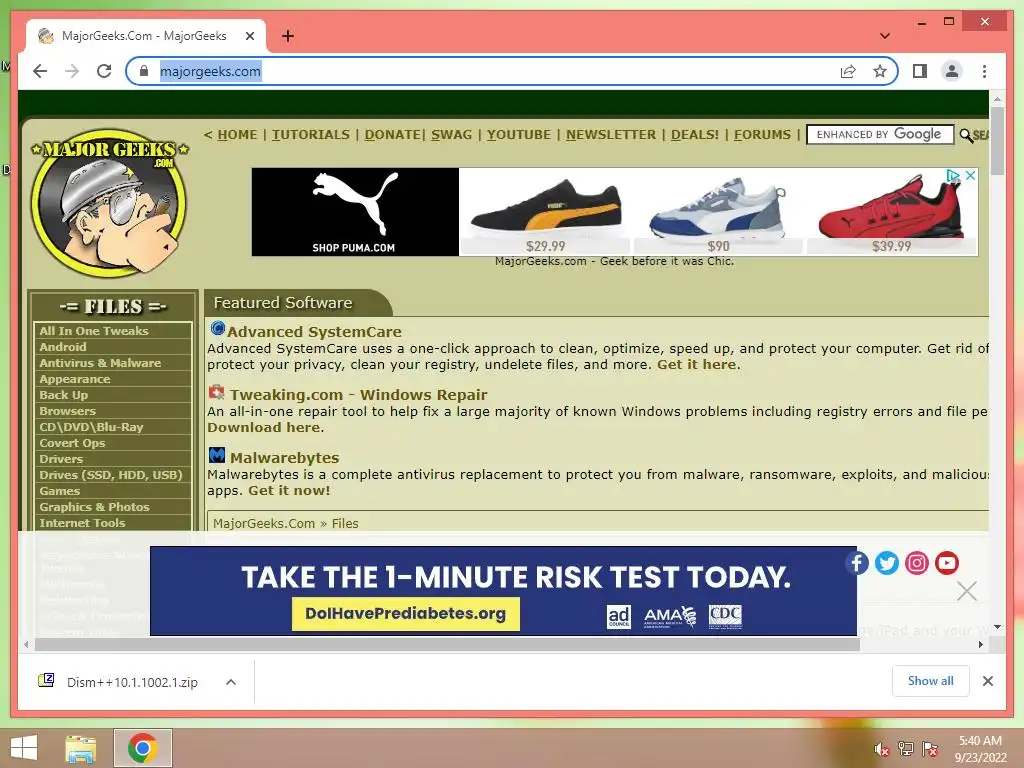
Task: Click the Google enhanced search box
Action: [x=880, y=135]
